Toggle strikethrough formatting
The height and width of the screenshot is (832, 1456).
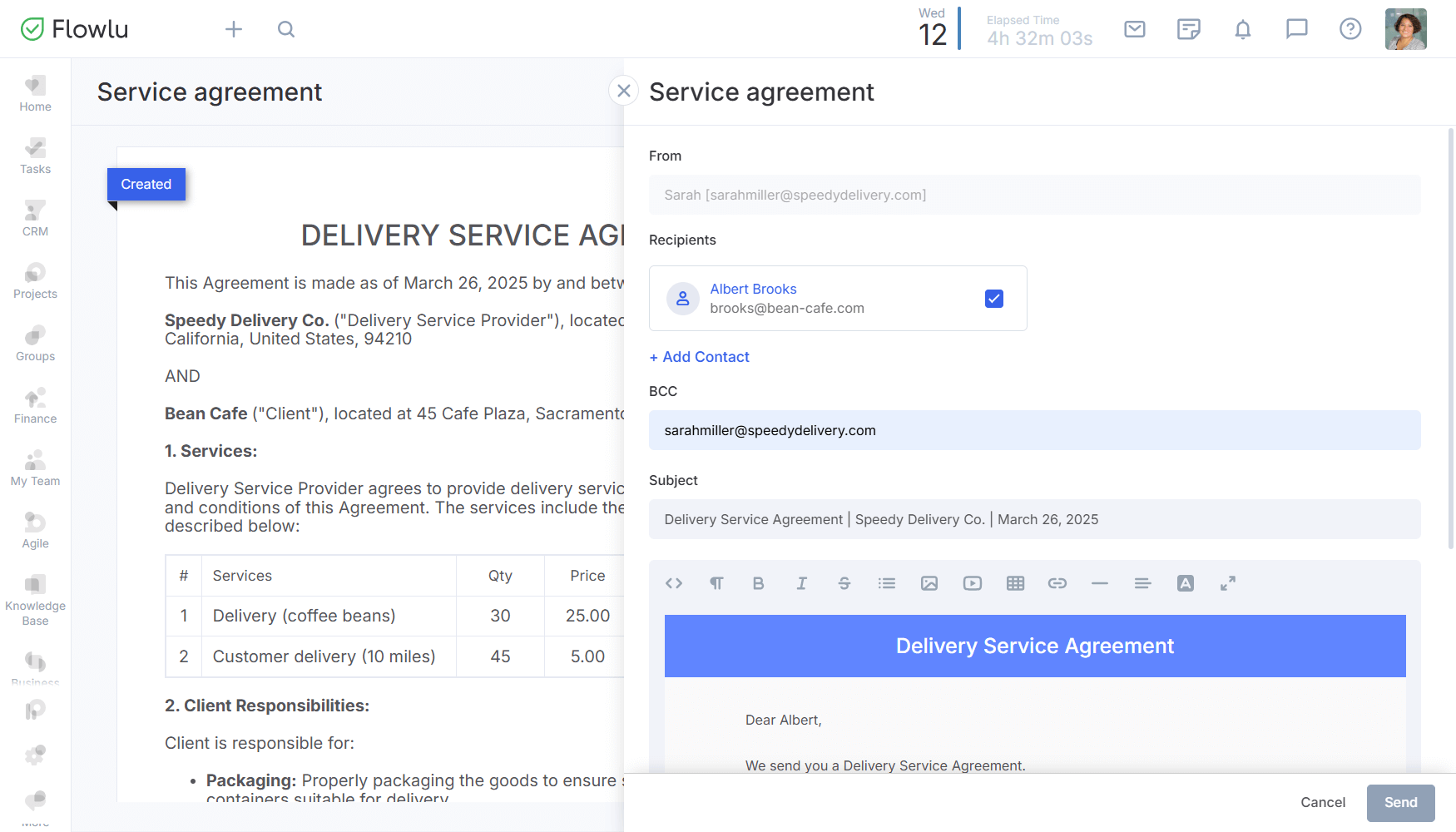click(844, 583)
